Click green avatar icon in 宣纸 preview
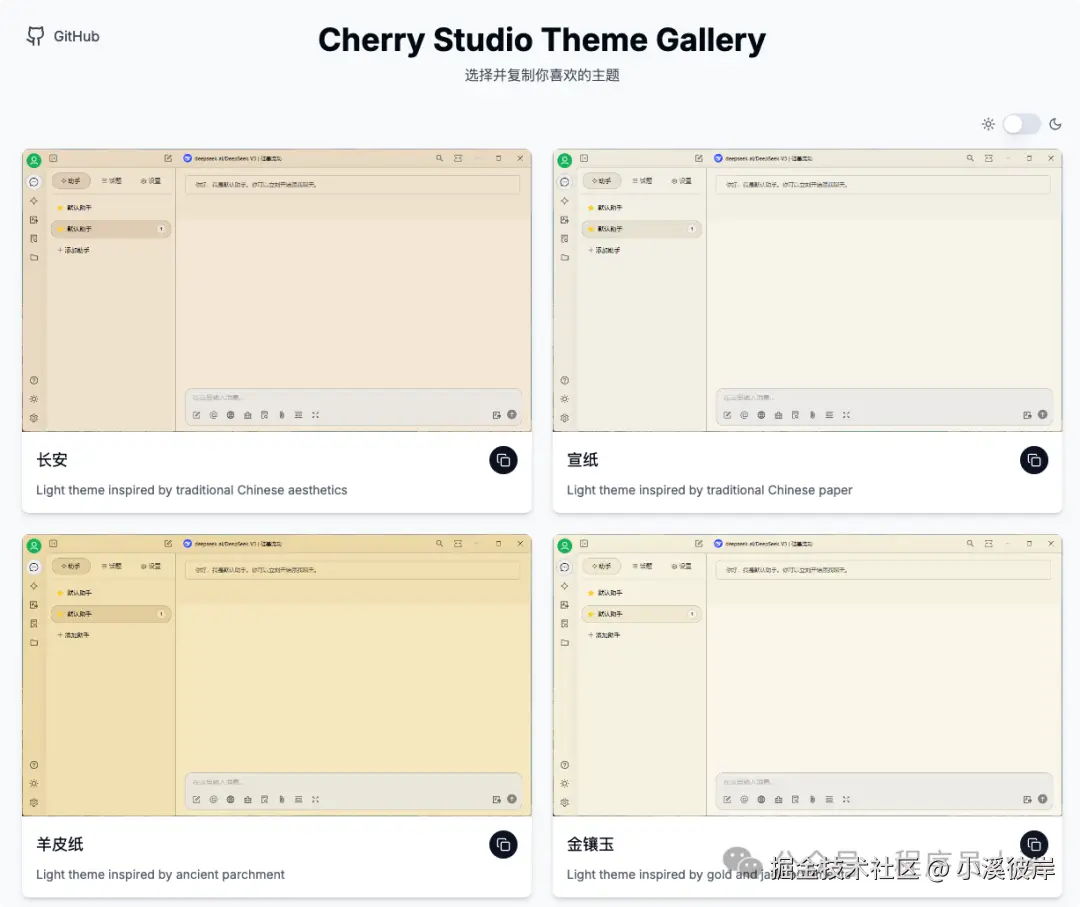The image size is (1080, 907). tap(565, 160)
